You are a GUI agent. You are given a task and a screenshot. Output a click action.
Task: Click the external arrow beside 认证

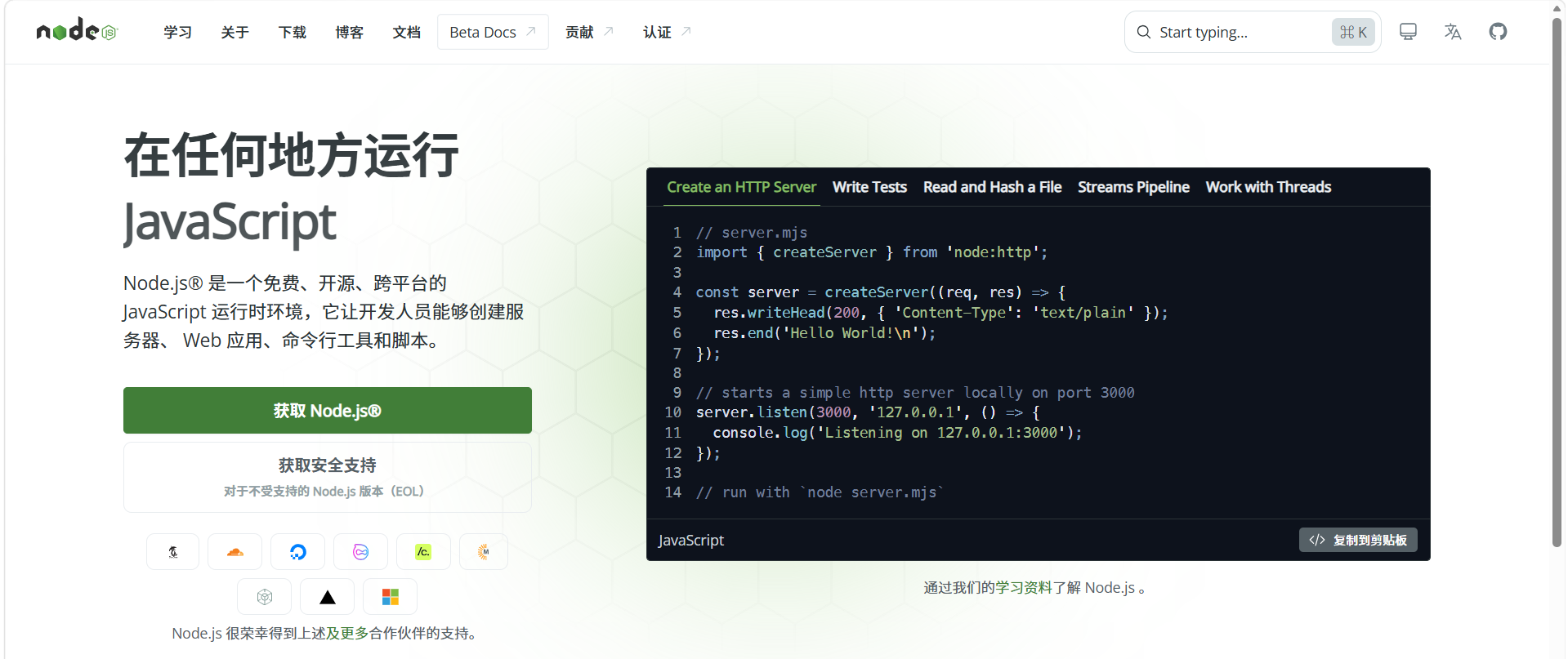(686, 31)
